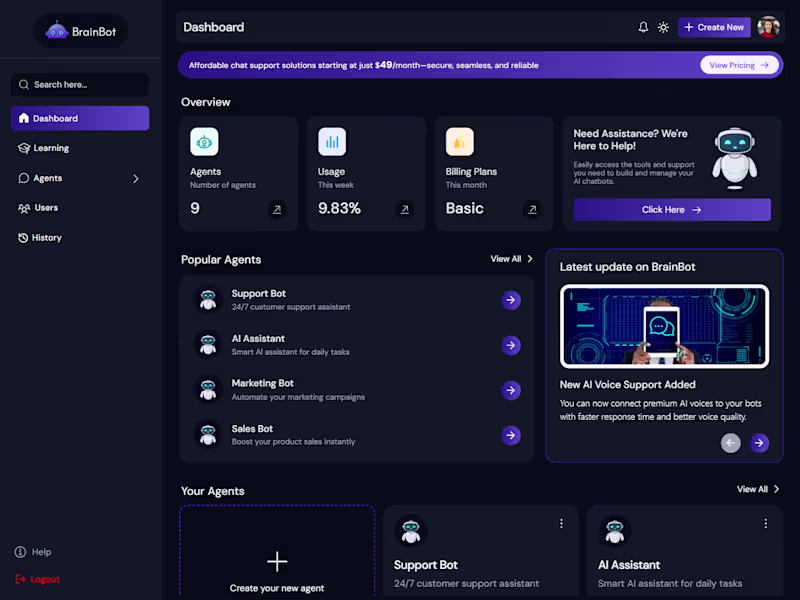800x600 pixels.
Task: Open Sales Bot via its arrow
Action: [x=511, y=435]
